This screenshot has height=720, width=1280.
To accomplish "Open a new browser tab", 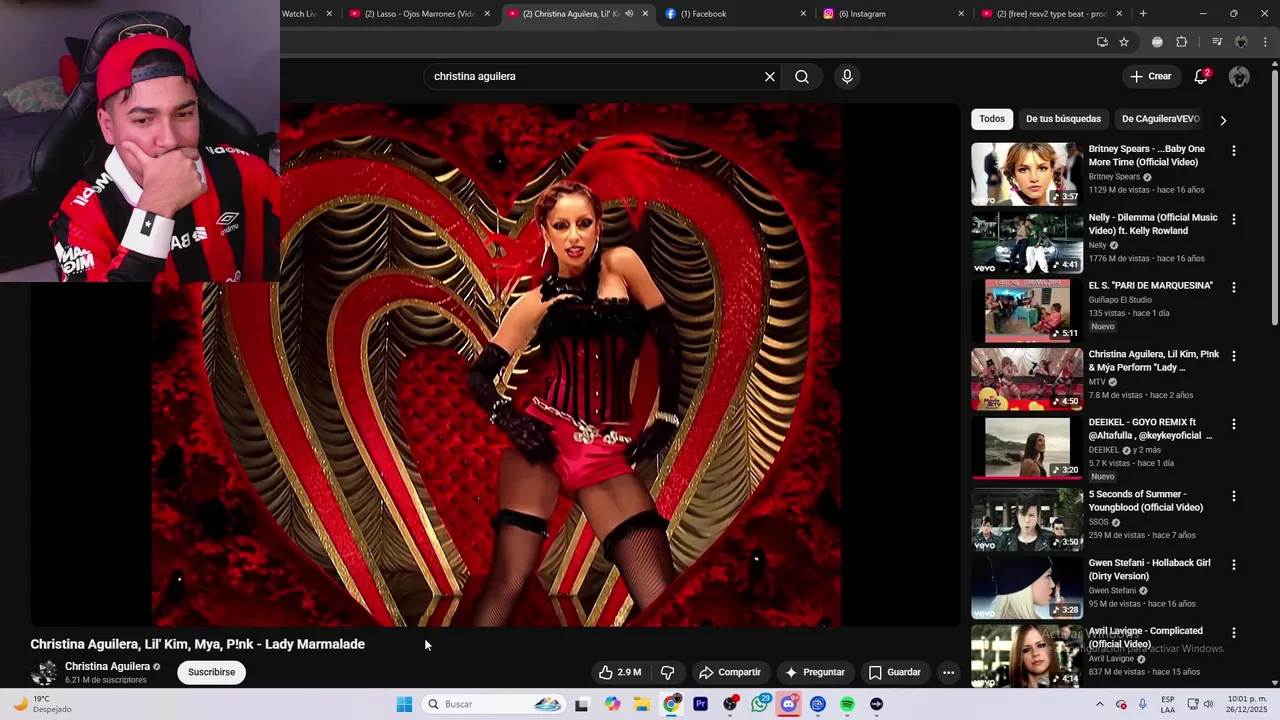I will 1143,14.
